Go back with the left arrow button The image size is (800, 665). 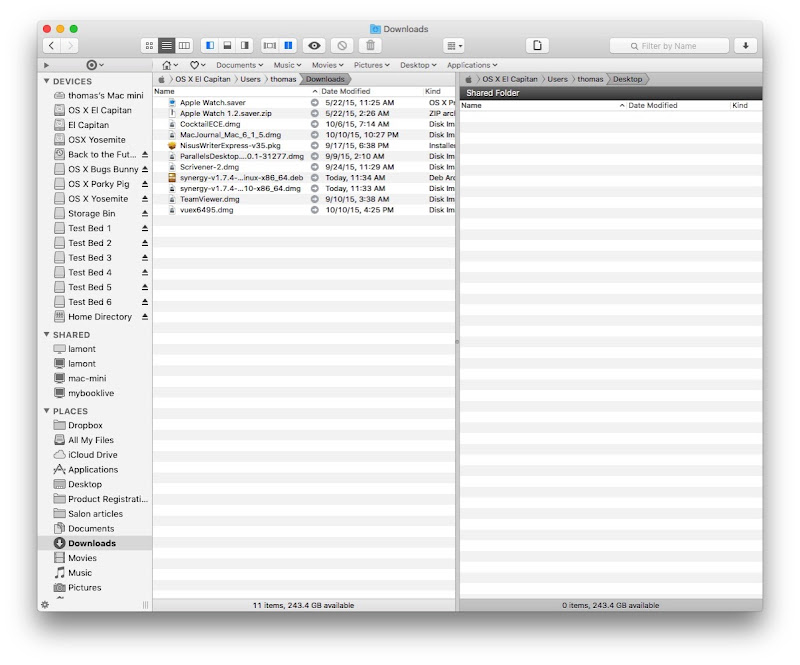tap(51, 45)
